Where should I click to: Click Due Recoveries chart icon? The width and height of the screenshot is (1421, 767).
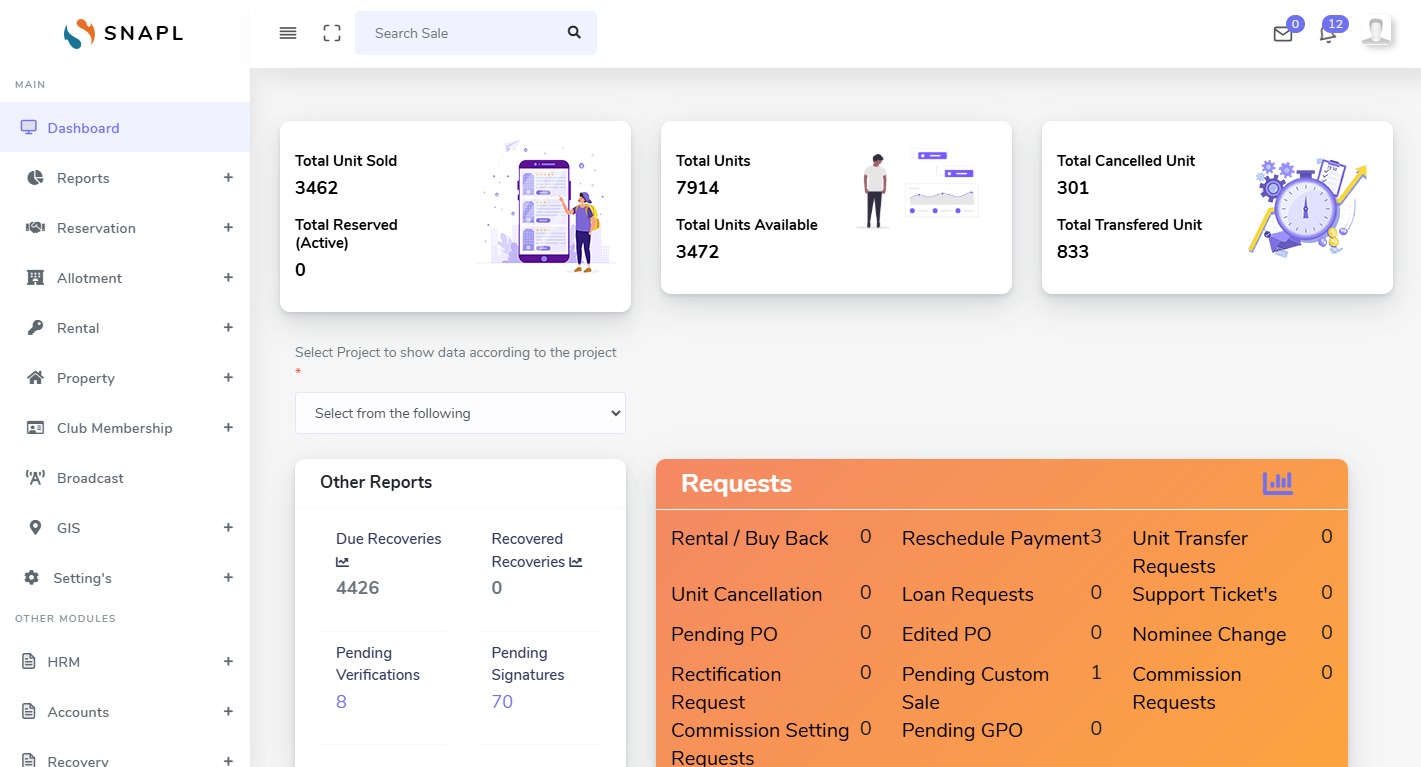pyautogui.click(x=342, y=563)
